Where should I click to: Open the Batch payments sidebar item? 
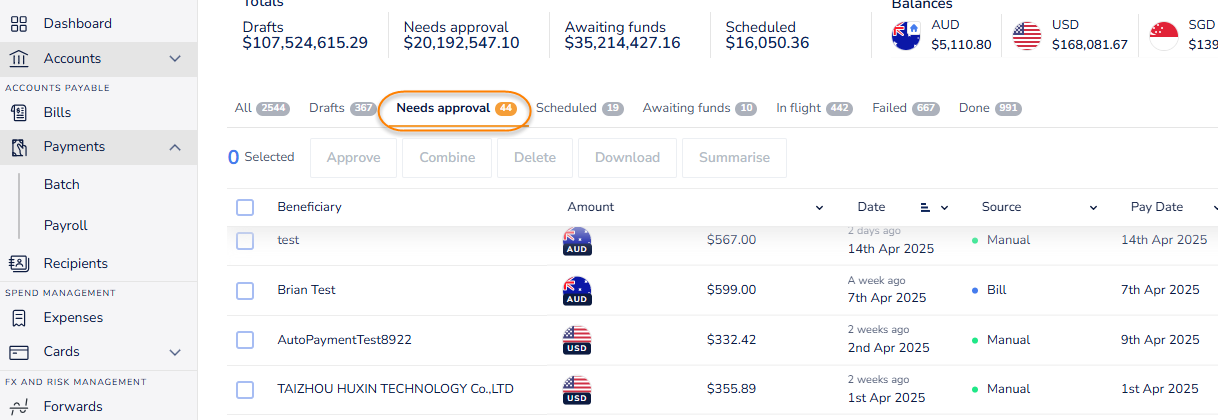62,185
